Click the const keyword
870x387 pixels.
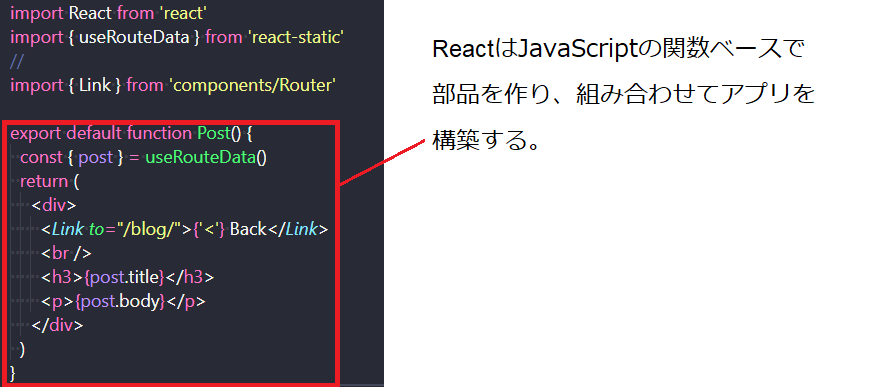[x=41, y=158]
